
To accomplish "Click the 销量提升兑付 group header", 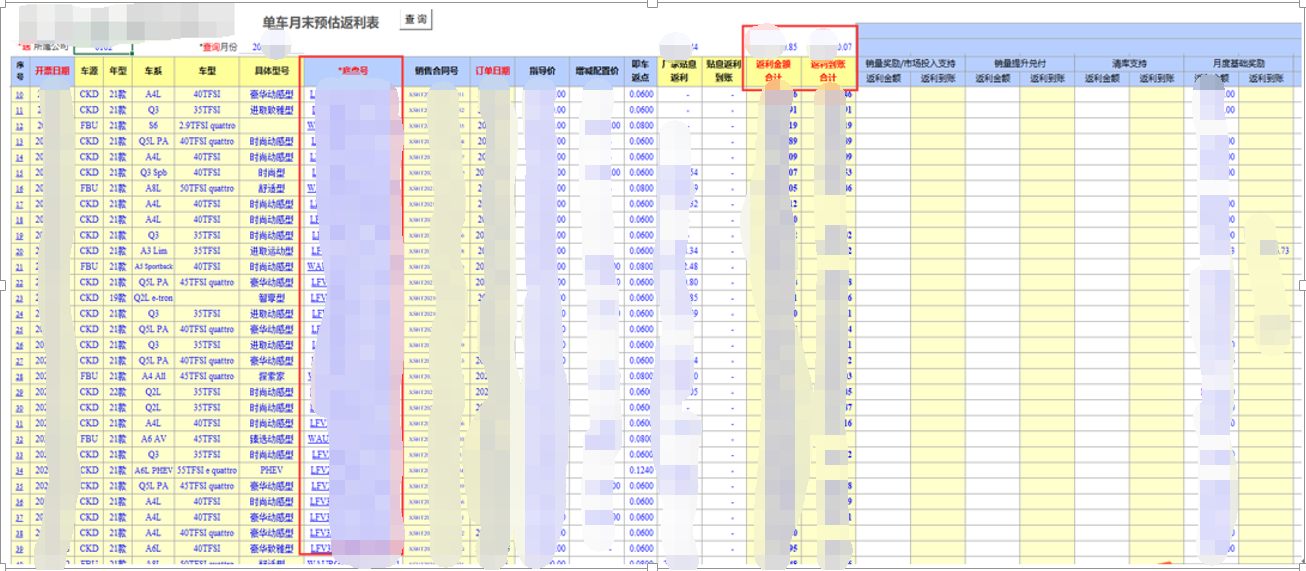I will tap(1020, 63).
